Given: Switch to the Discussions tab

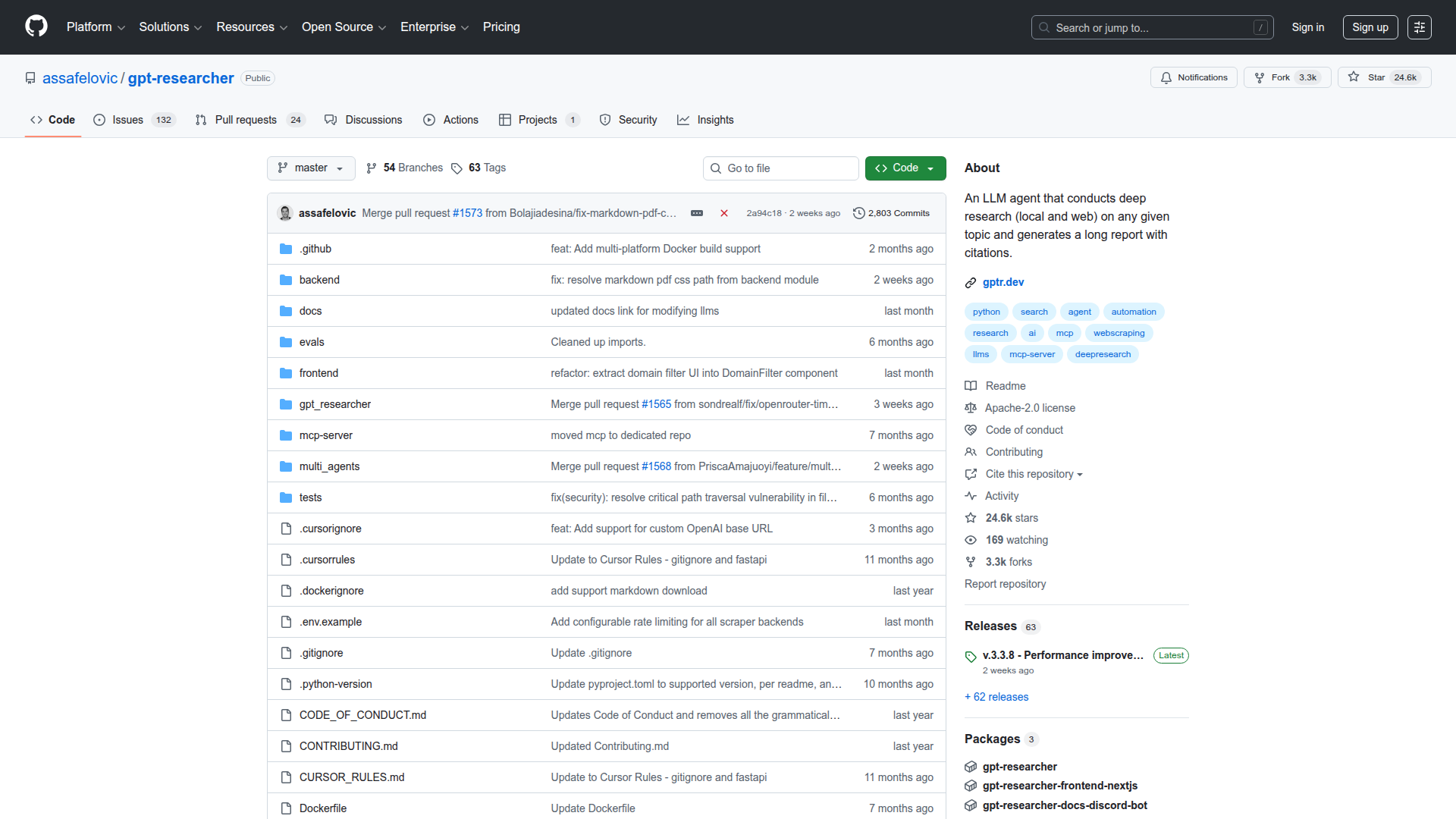Looking at the screenshot, I should (373, 120).
